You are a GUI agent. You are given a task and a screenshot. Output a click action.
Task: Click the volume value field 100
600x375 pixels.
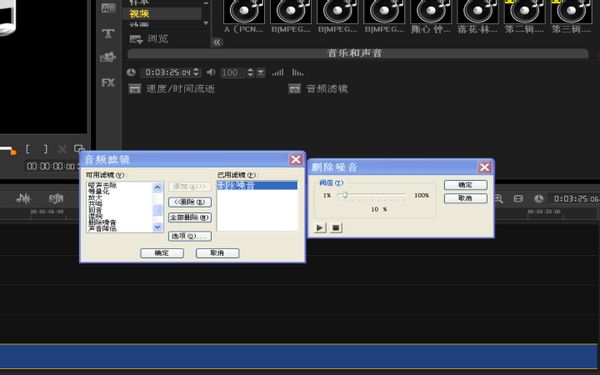click(x=232, y=72)
